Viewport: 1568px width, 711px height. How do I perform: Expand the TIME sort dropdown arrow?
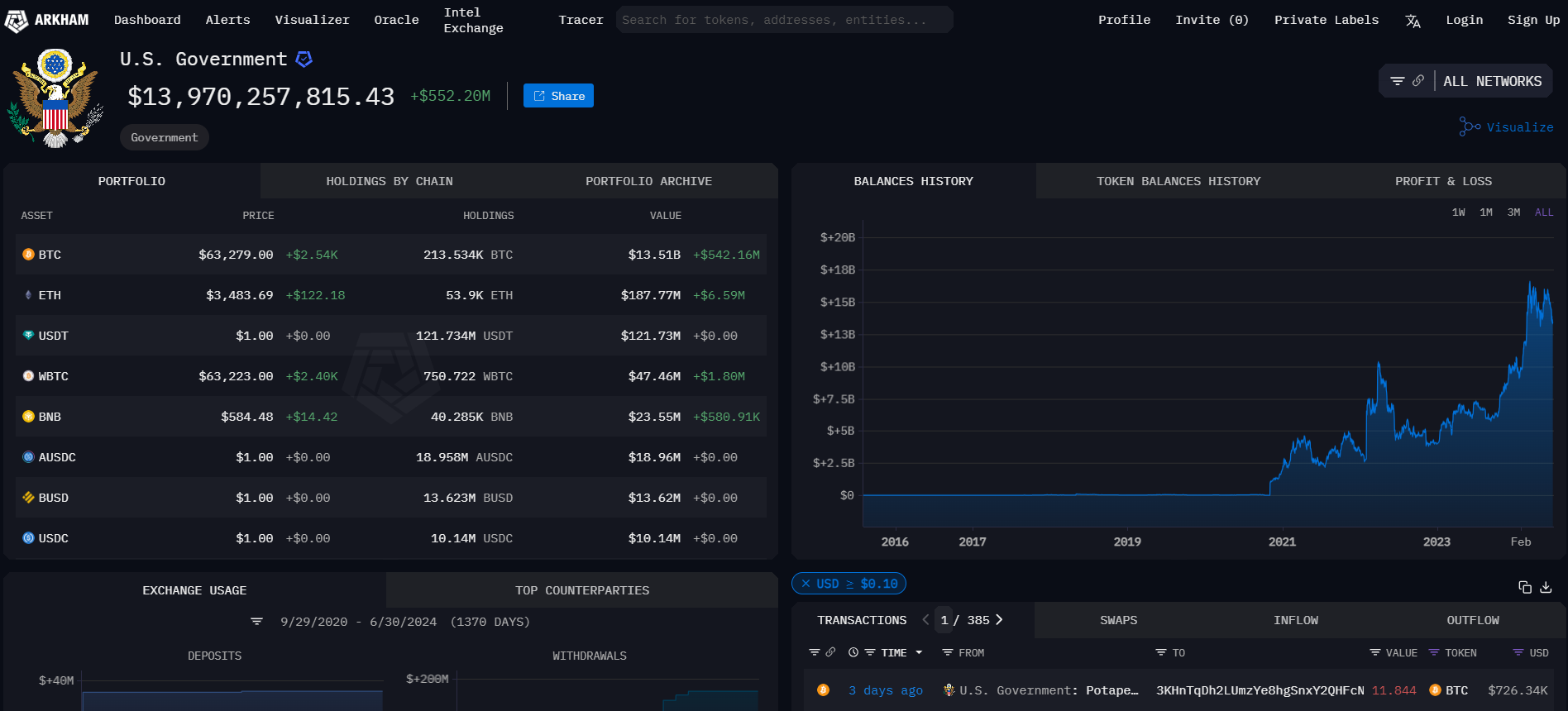pyautogui.click(x=919, y=653)
